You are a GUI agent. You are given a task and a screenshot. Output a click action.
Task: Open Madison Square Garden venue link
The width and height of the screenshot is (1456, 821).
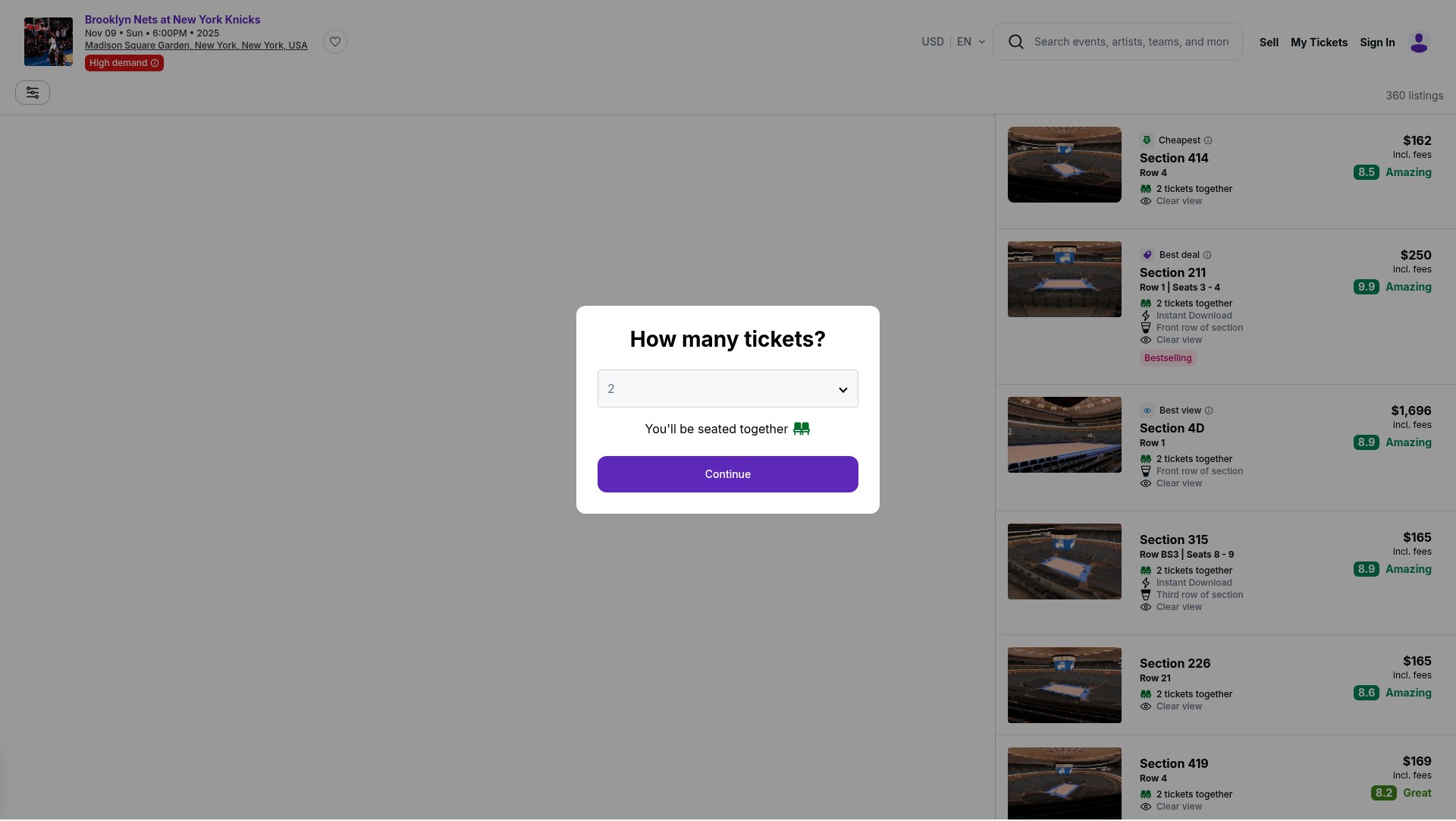coord(196,46)
